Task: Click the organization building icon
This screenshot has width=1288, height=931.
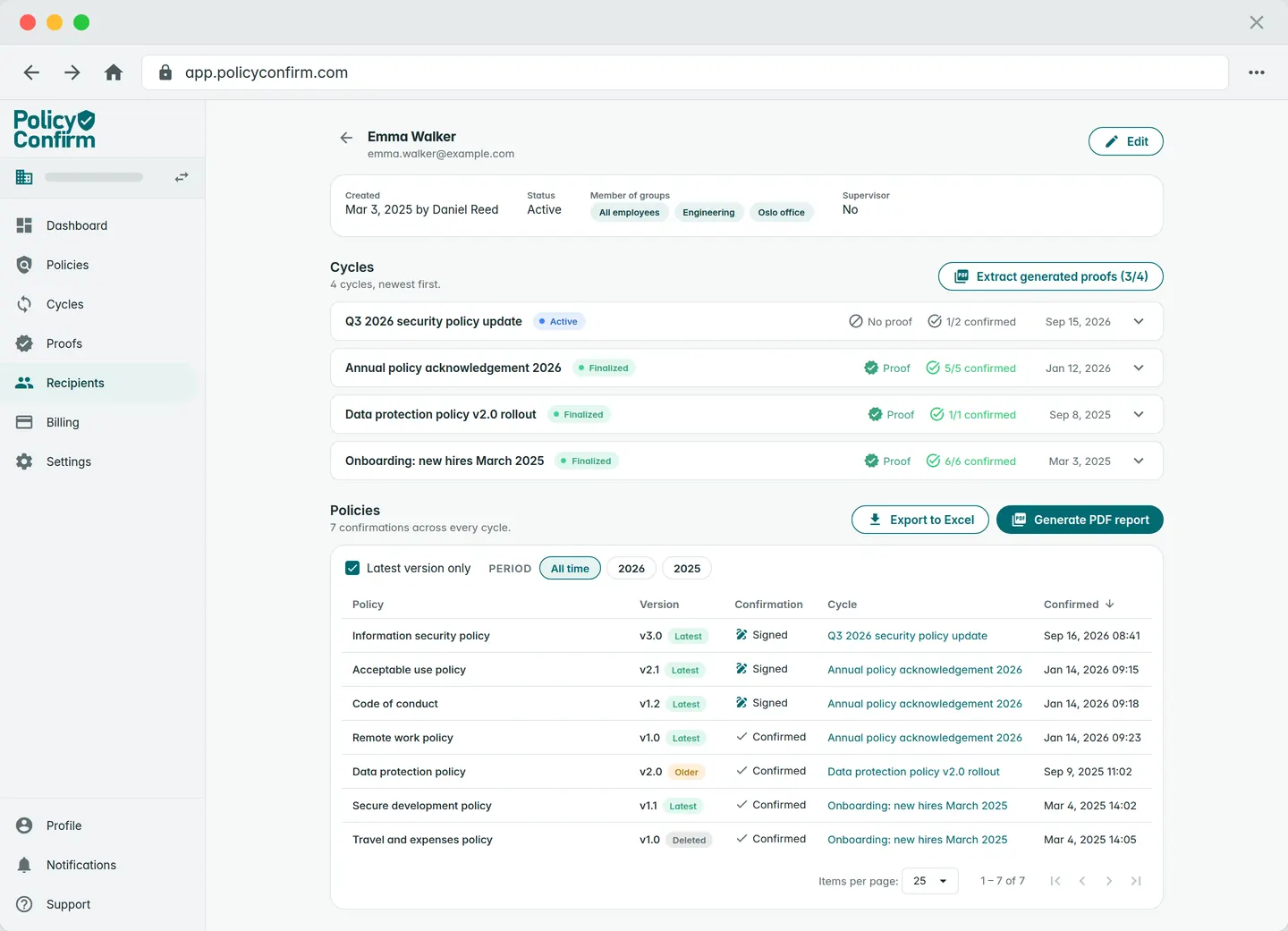Action: click(x=24, y=177)
